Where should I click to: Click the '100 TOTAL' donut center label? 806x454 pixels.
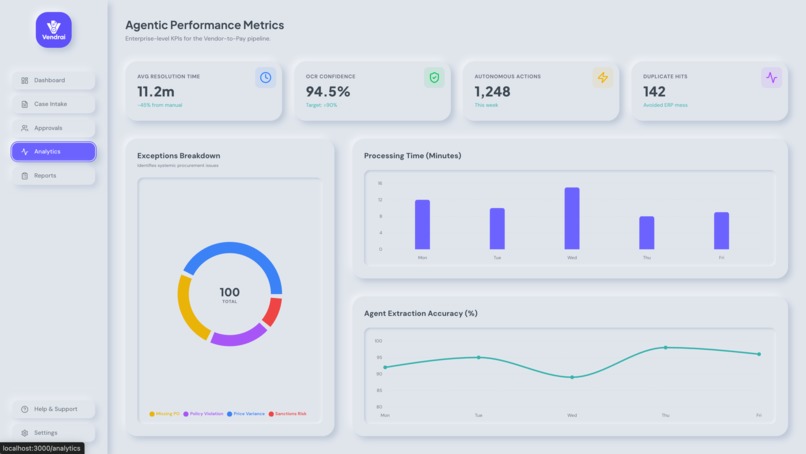[x=230, y=295]
